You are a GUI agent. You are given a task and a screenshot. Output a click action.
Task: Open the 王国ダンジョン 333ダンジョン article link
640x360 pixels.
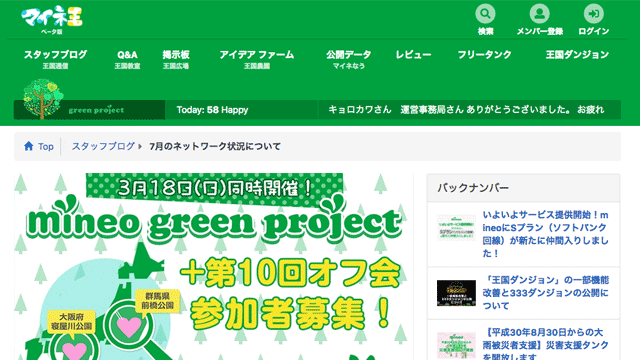(x=545, y=293)
